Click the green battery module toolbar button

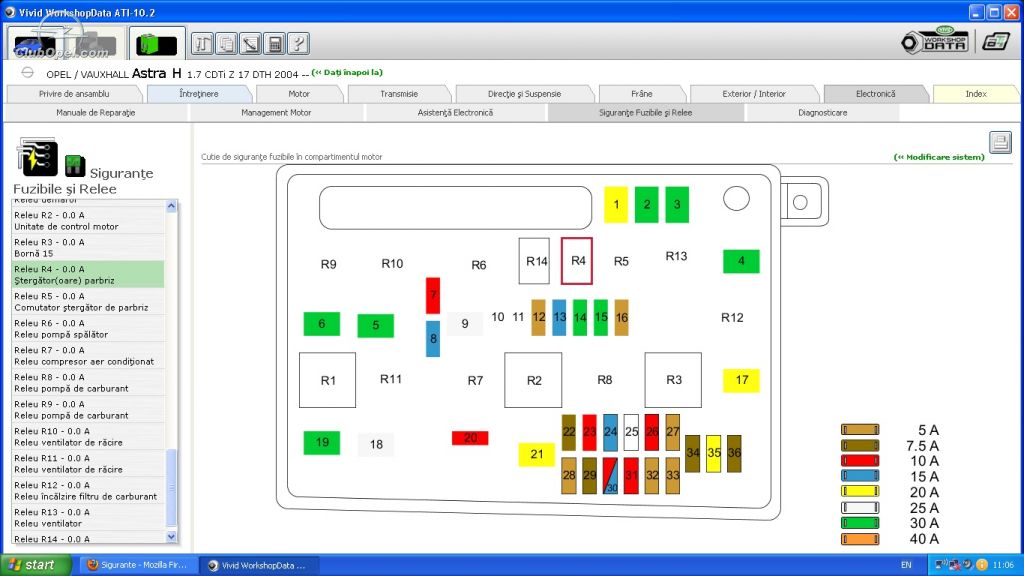[x=157, y=44]
